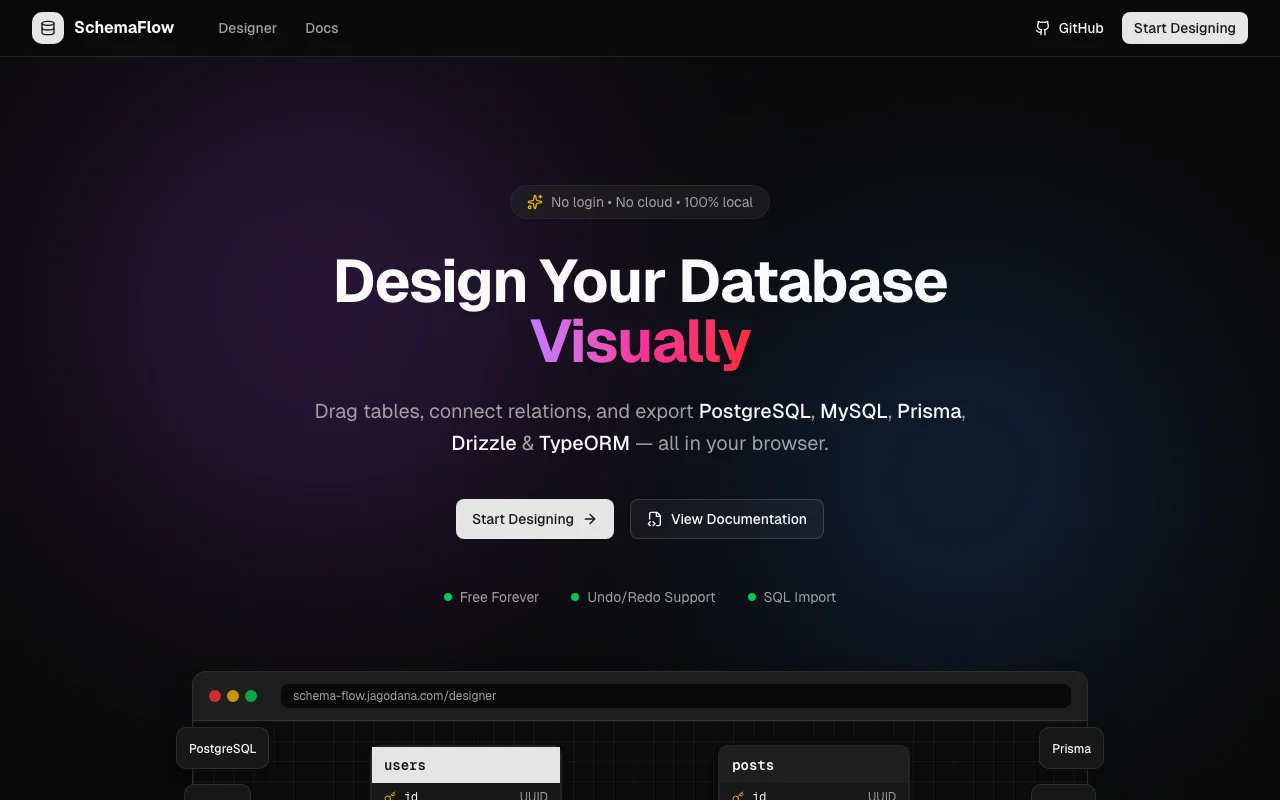Toggle the green indicator beside Free Forever

[447, 597]
